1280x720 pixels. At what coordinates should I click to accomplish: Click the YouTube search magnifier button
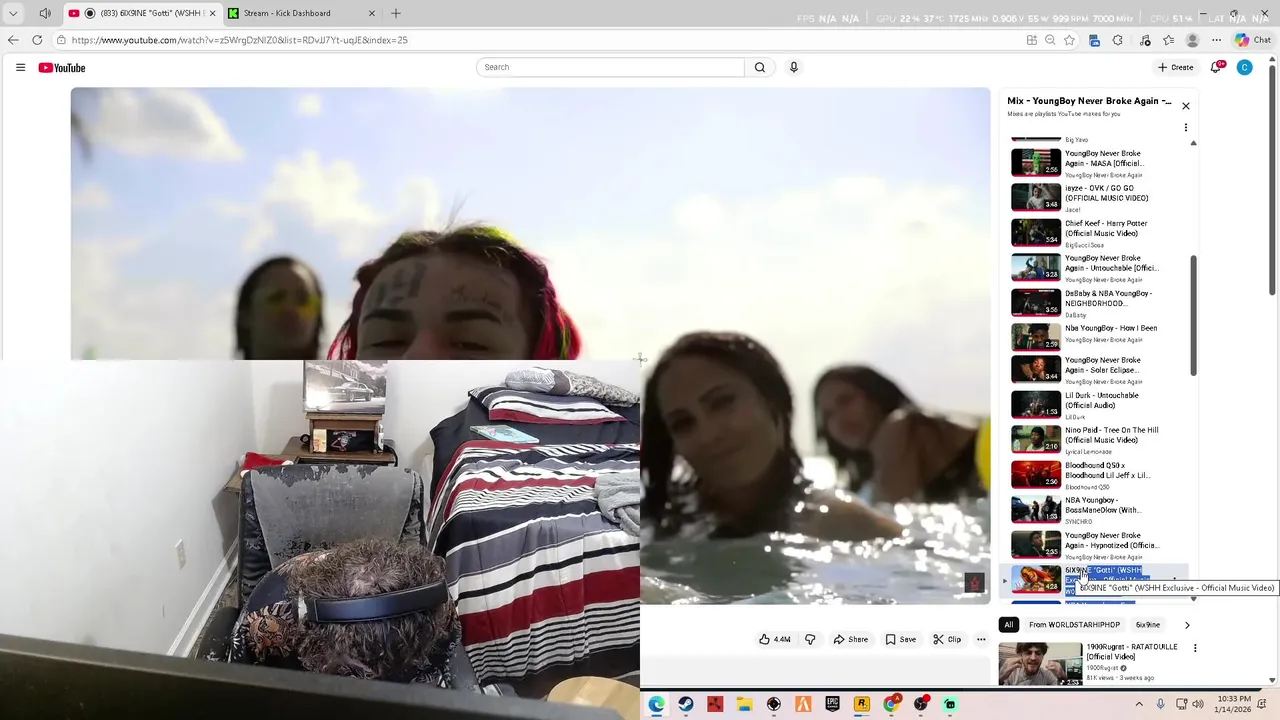[760, 67]
